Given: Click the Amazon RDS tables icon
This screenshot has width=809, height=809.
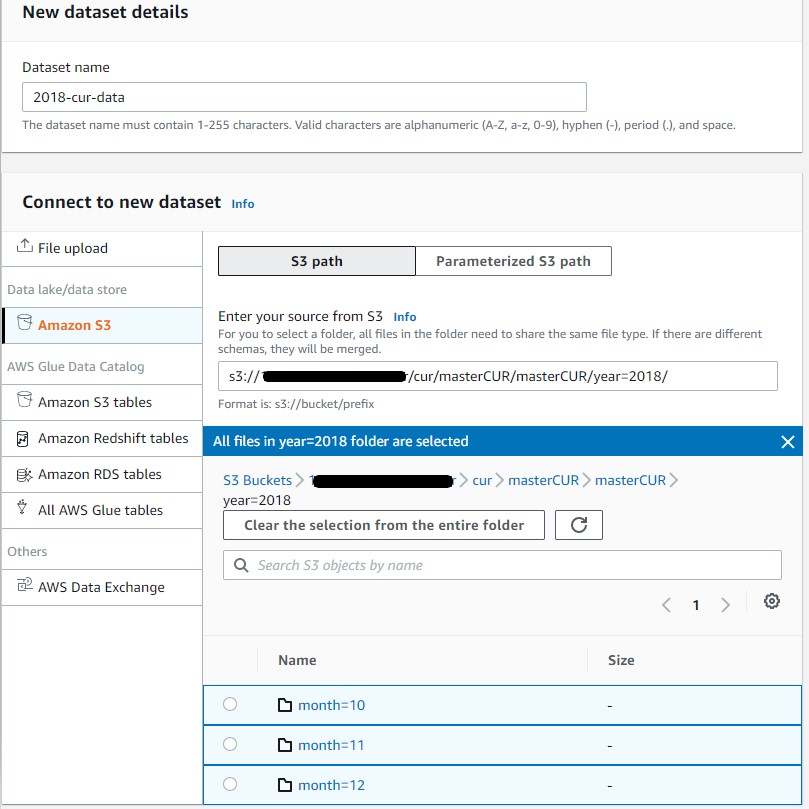Looking at the screenshot, I should [x=24, y=475].
